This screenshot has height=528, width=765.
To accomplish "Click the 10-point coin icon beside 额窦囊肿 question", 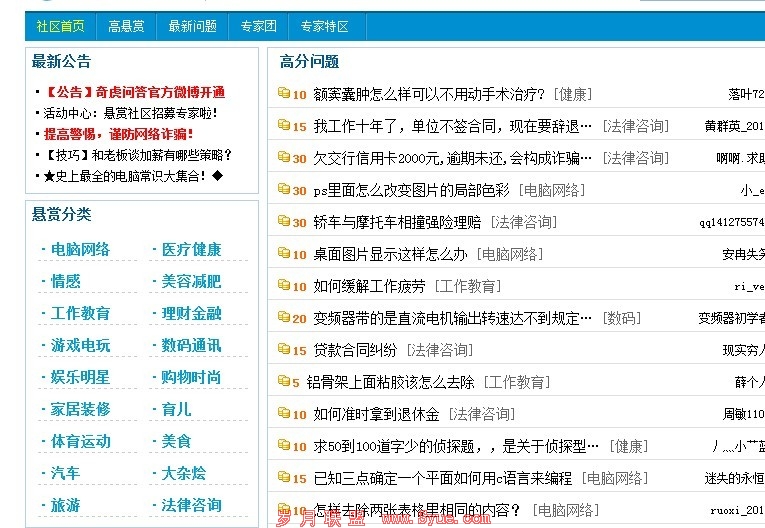I will tap(284, 94).
